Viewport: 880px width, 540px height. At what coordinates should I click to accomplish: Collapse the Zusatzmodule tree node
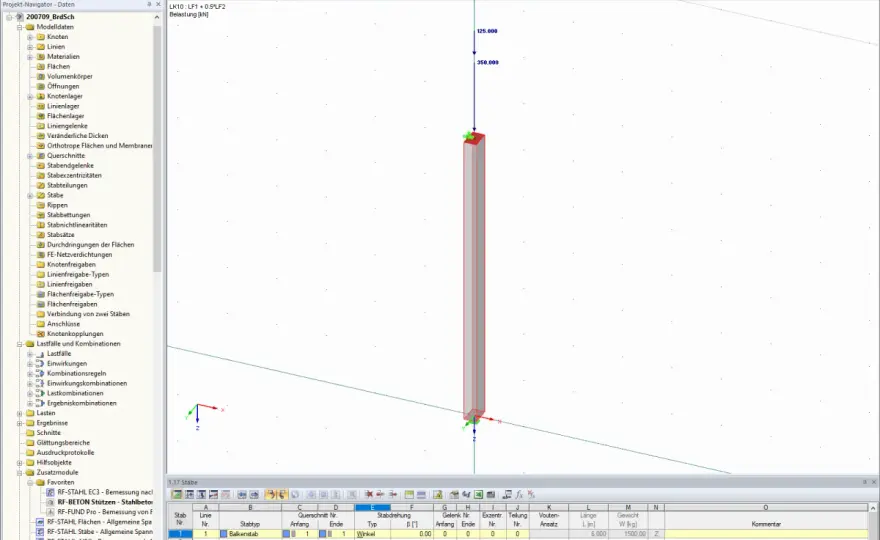20,473
